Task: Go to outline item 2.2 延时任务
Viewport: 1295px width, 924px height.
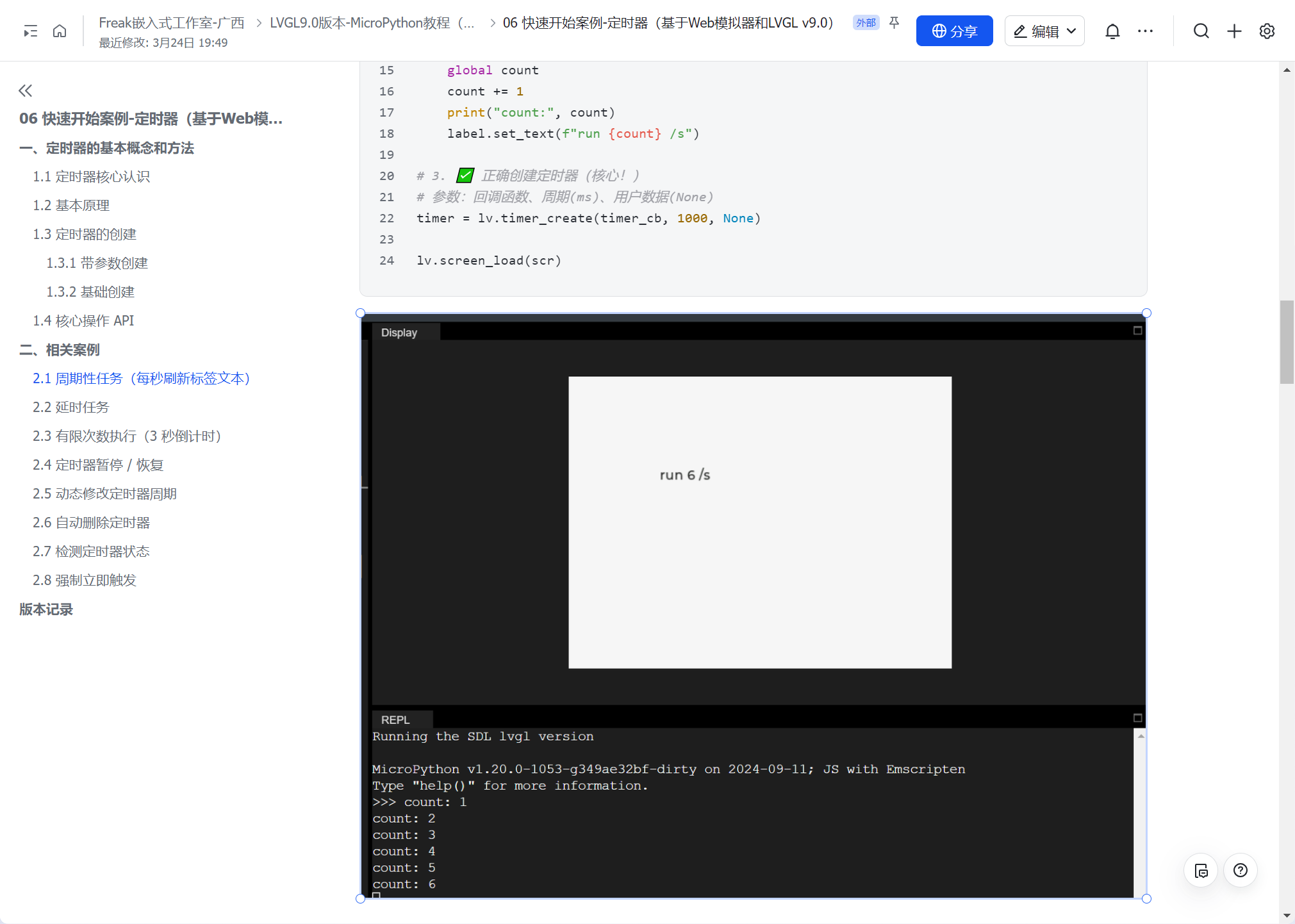Action: click(x=71, y=407)
